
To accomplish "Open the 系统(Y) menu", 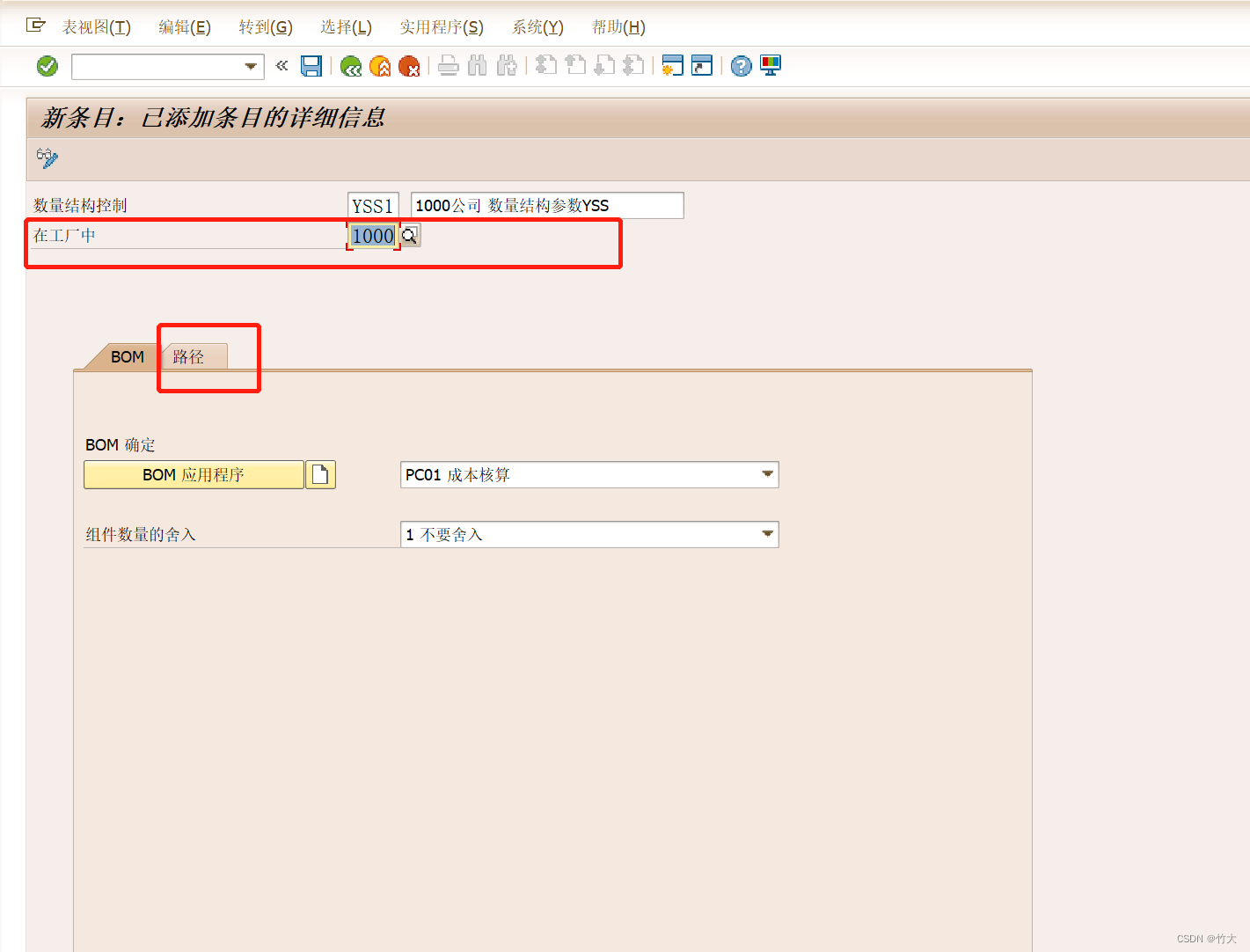I will click(x=537, y=27).
